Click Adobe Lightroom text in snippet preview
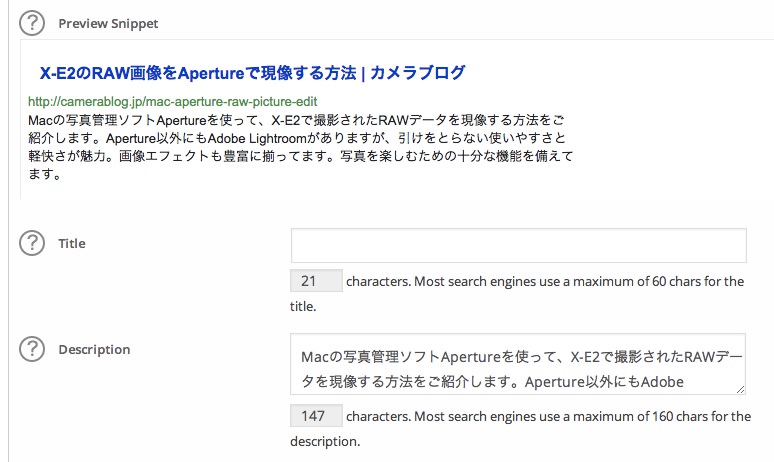Viewport: 774px width, 462px height. 257,138
